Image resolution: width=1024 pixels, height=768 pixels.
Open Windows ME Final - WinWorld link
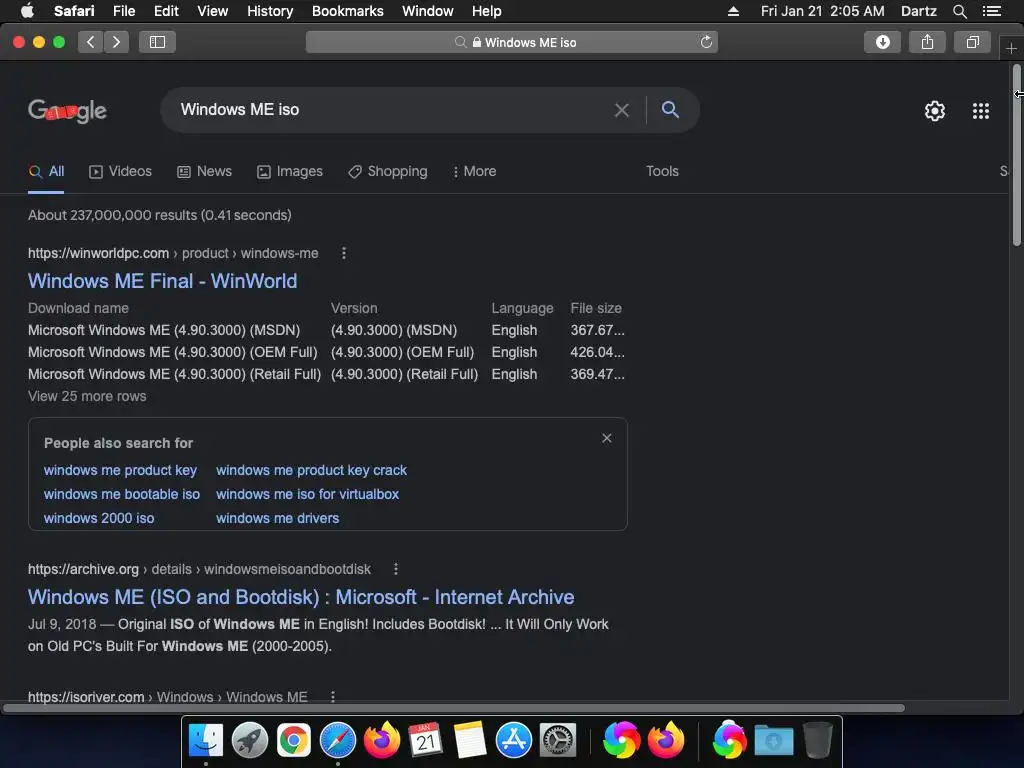(163, 281)
